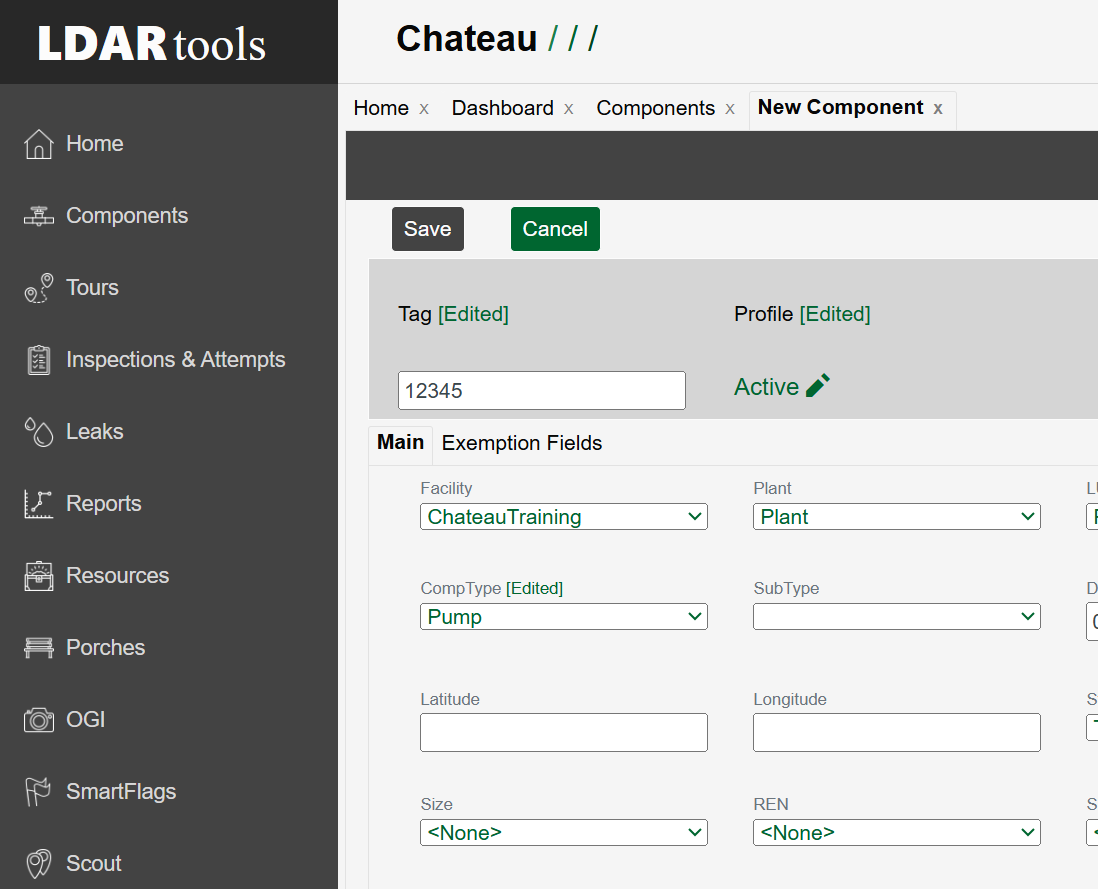Open Home from the sidebar menu
The width and height of the screenshot is (1098, 889).
coord(95,144)
